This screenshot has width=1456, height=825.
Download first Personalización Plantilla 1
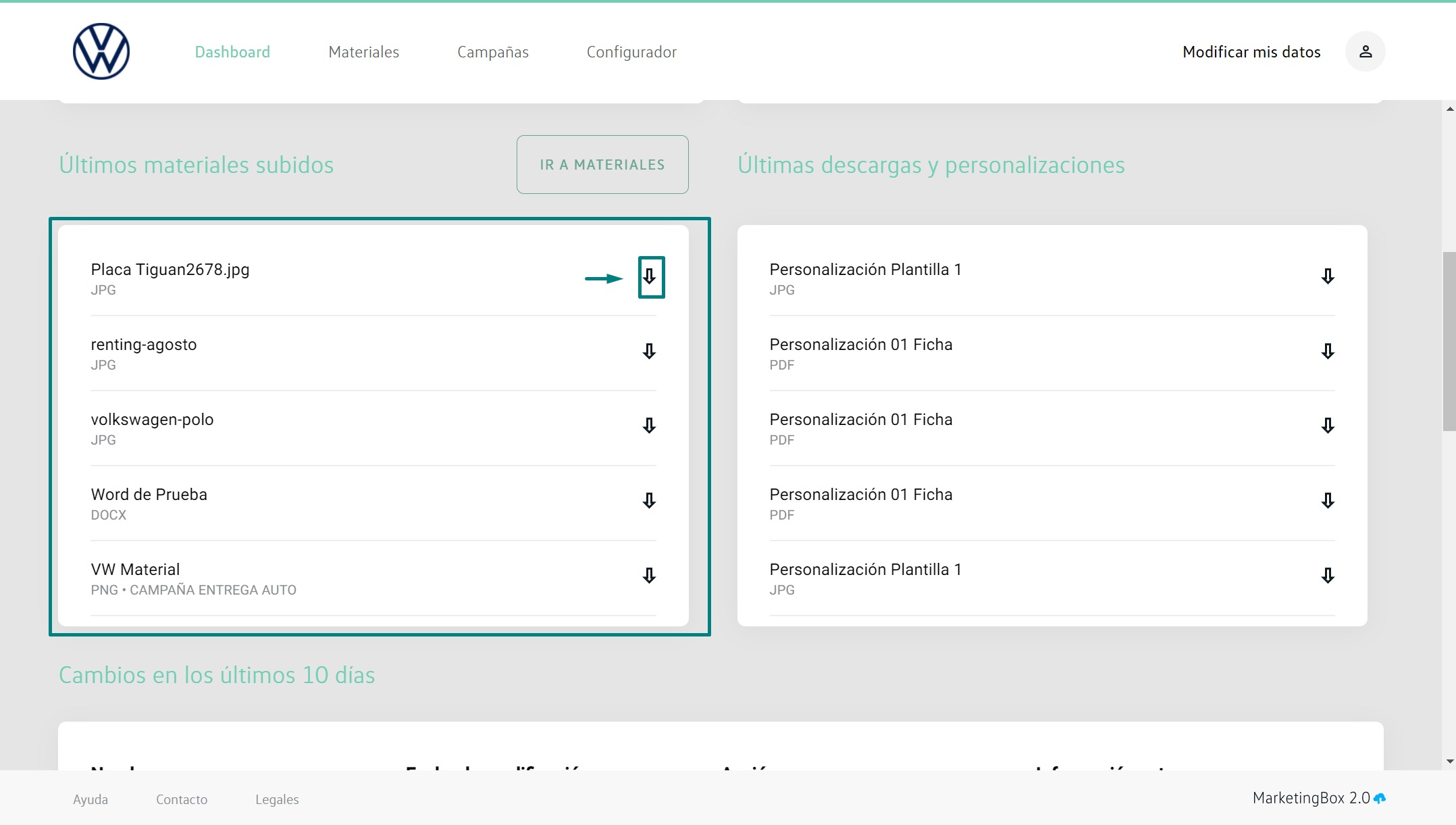[1328, 276]
